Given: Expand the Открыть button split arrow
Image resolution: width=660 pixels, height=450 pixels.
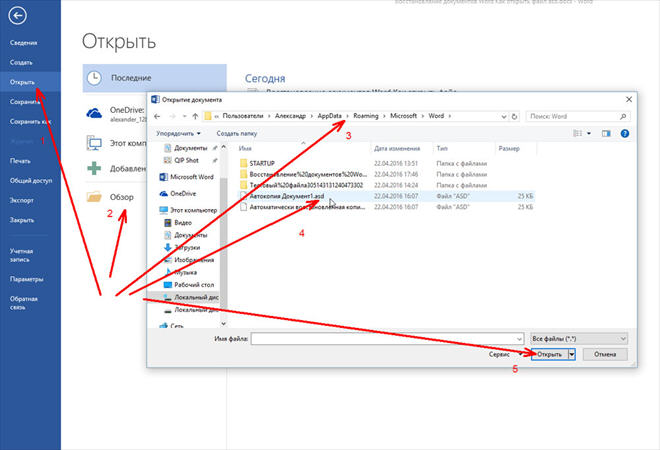Looking at the screenshot, I should pos(572,354).
